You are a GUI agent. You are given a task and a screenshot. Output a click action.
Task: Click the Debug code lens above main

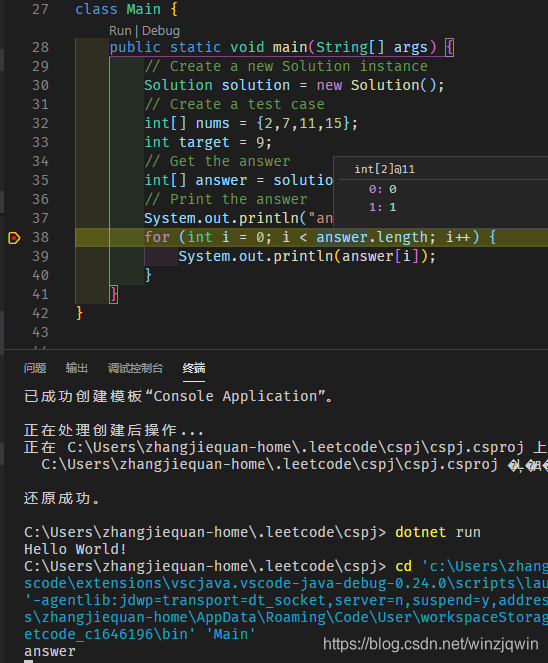pyautogui.click(x=161, y=31)
